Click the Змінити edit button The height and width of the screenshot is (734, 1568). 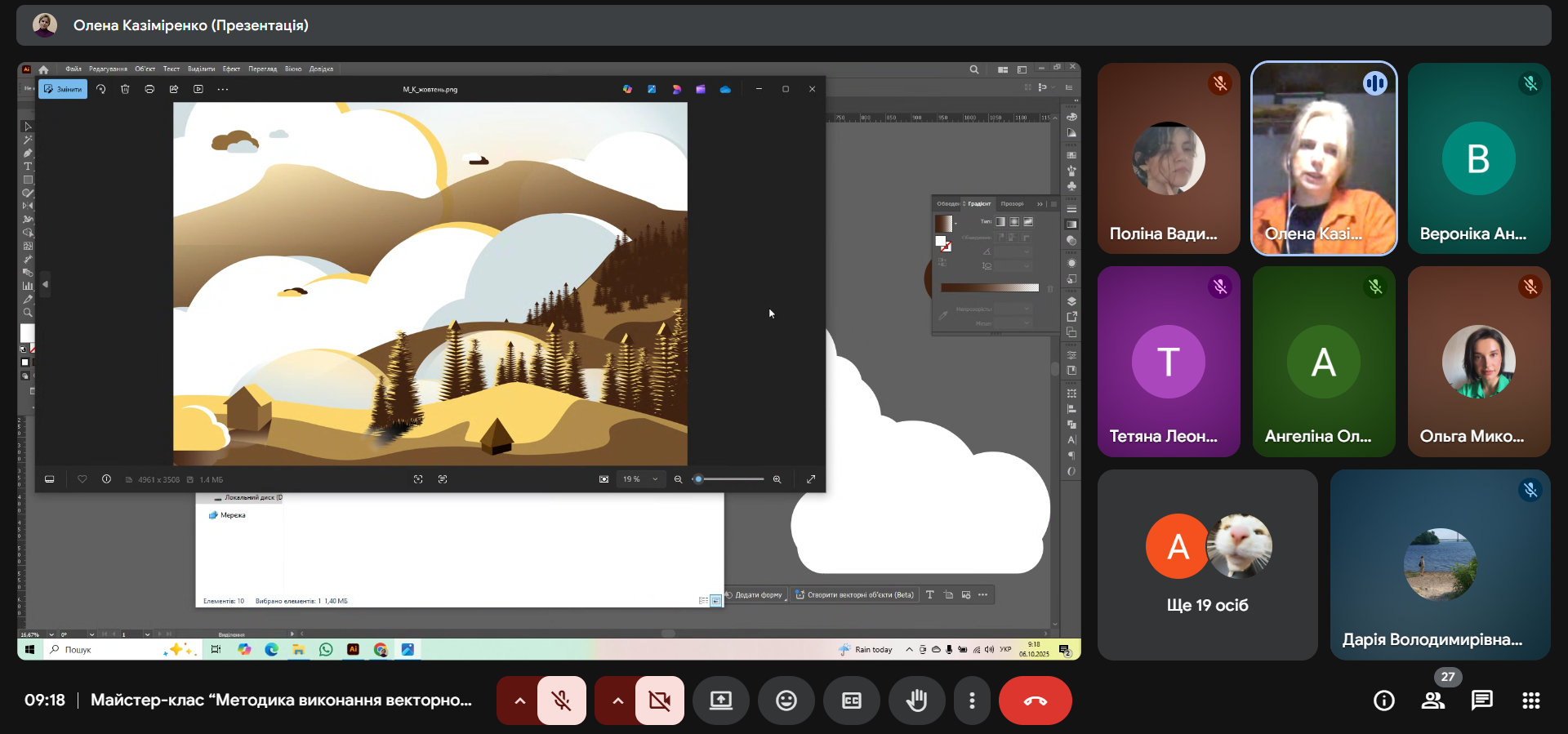point(63,89)
